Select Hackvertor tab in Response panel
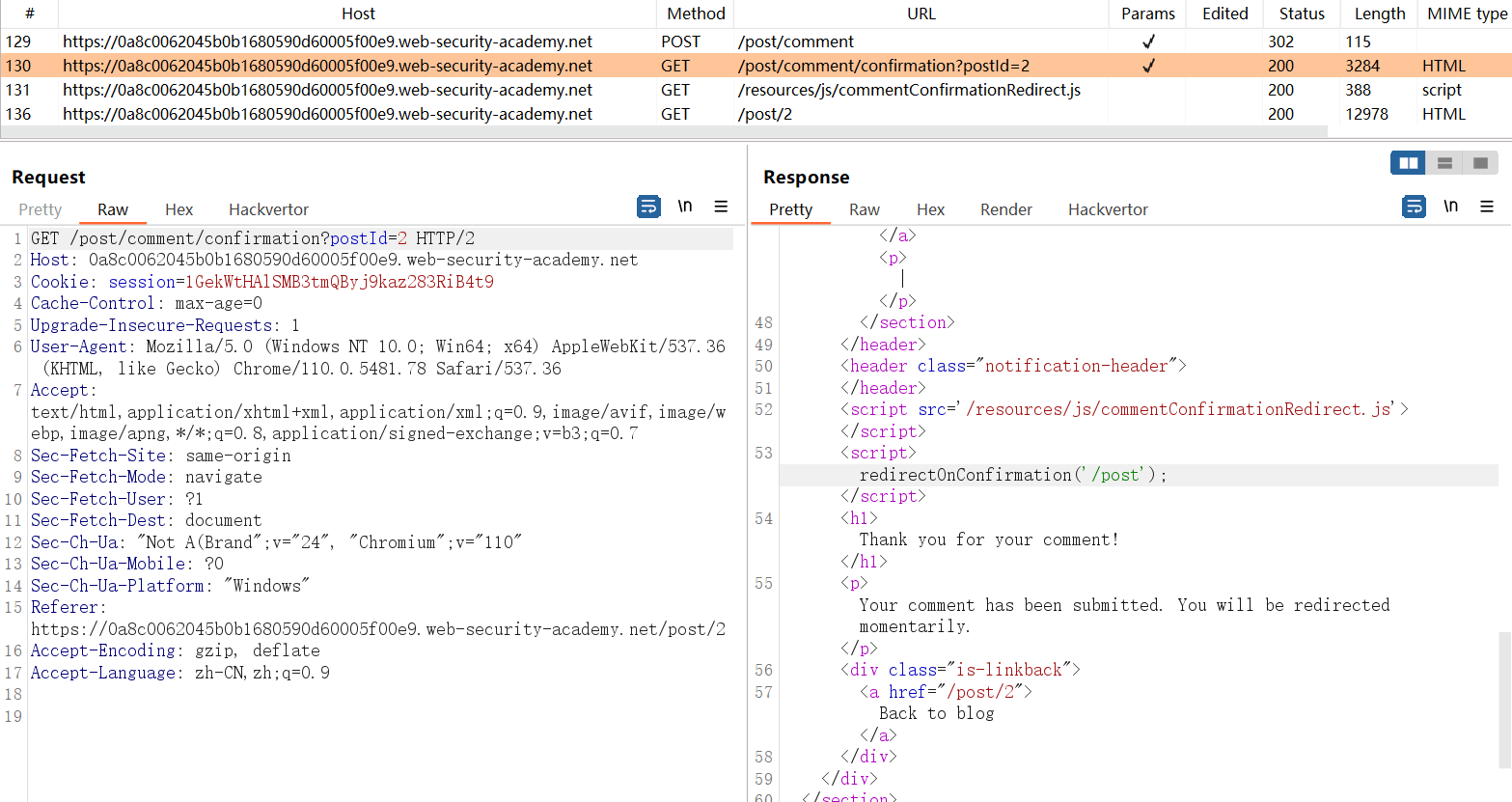 click(x=1108, y=209)
